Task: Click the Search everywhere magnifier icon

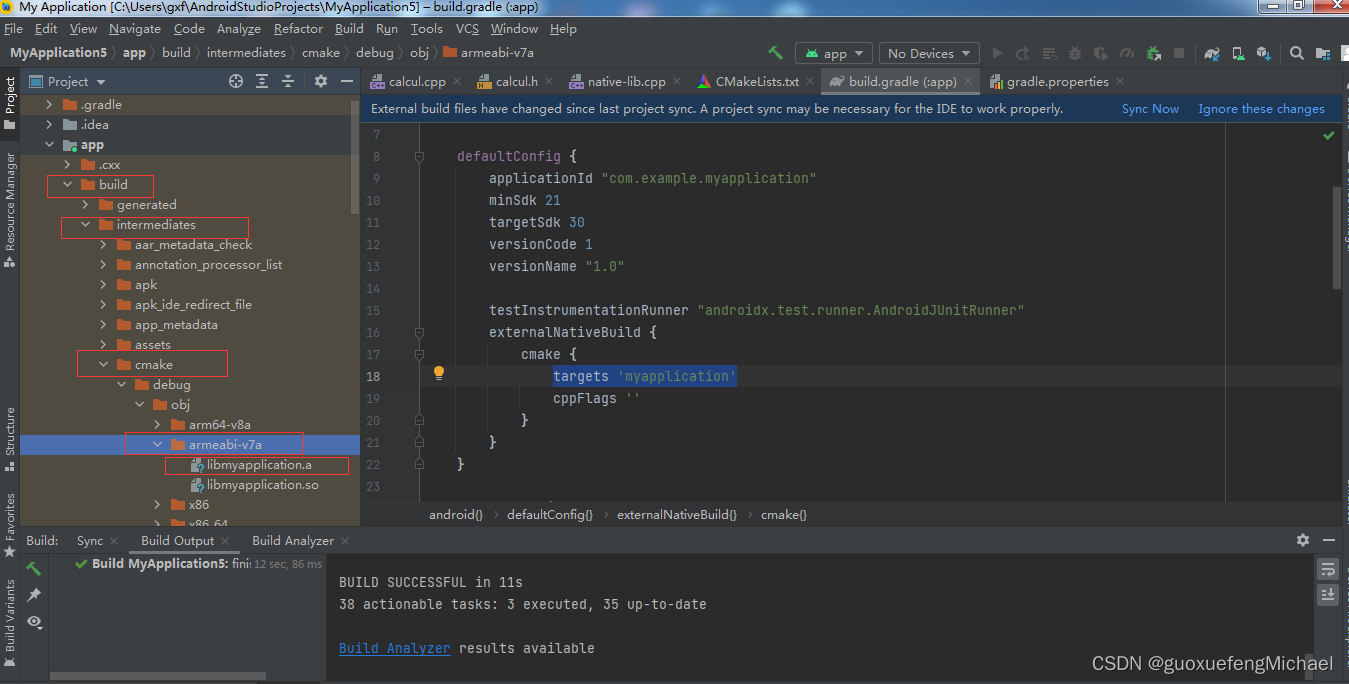Action: coord(1296,53)
